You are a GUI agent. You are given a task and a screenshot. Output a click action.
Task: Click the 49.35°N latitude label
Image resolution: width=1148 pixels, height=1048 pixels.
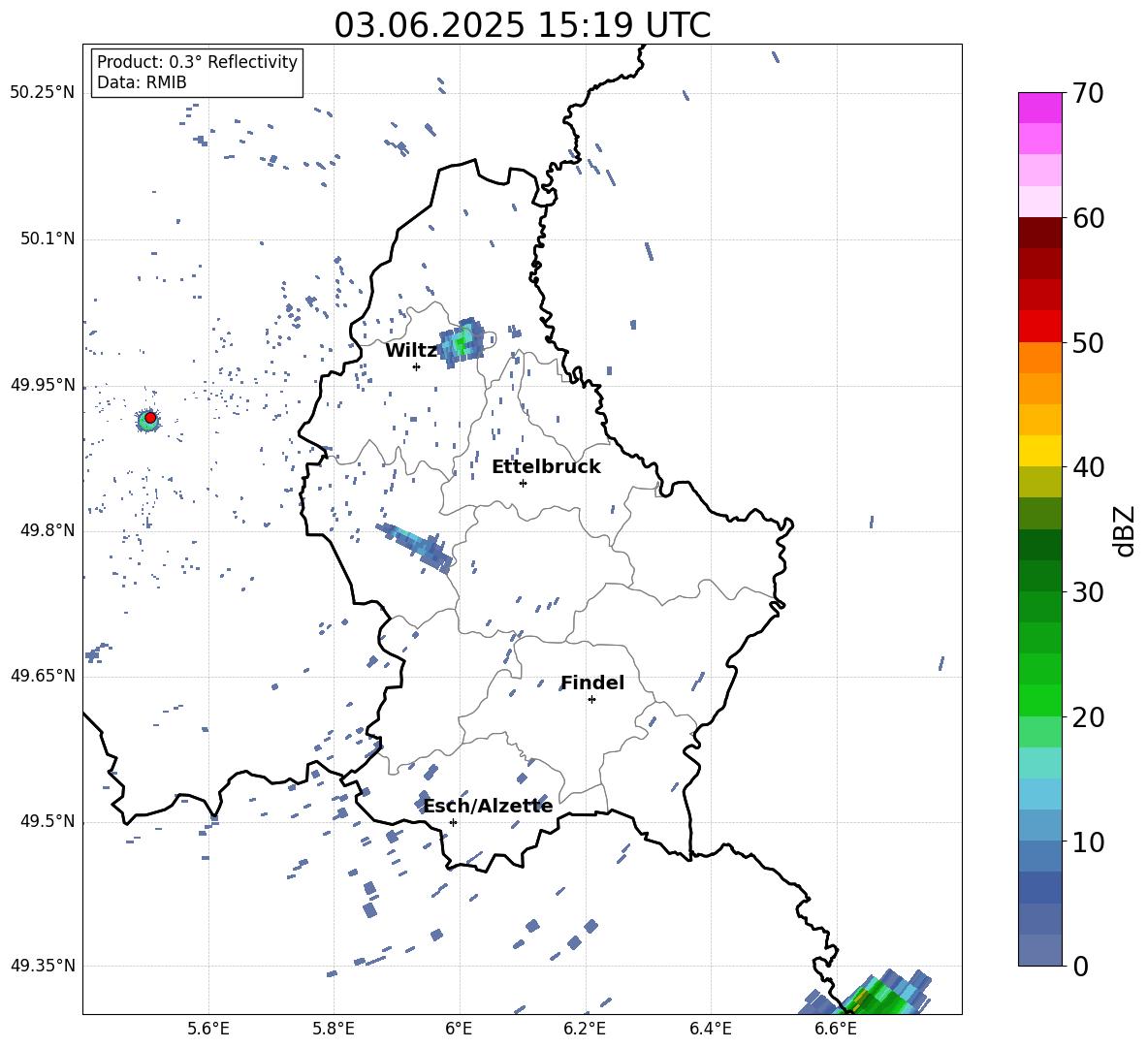(x=43, y=966)
